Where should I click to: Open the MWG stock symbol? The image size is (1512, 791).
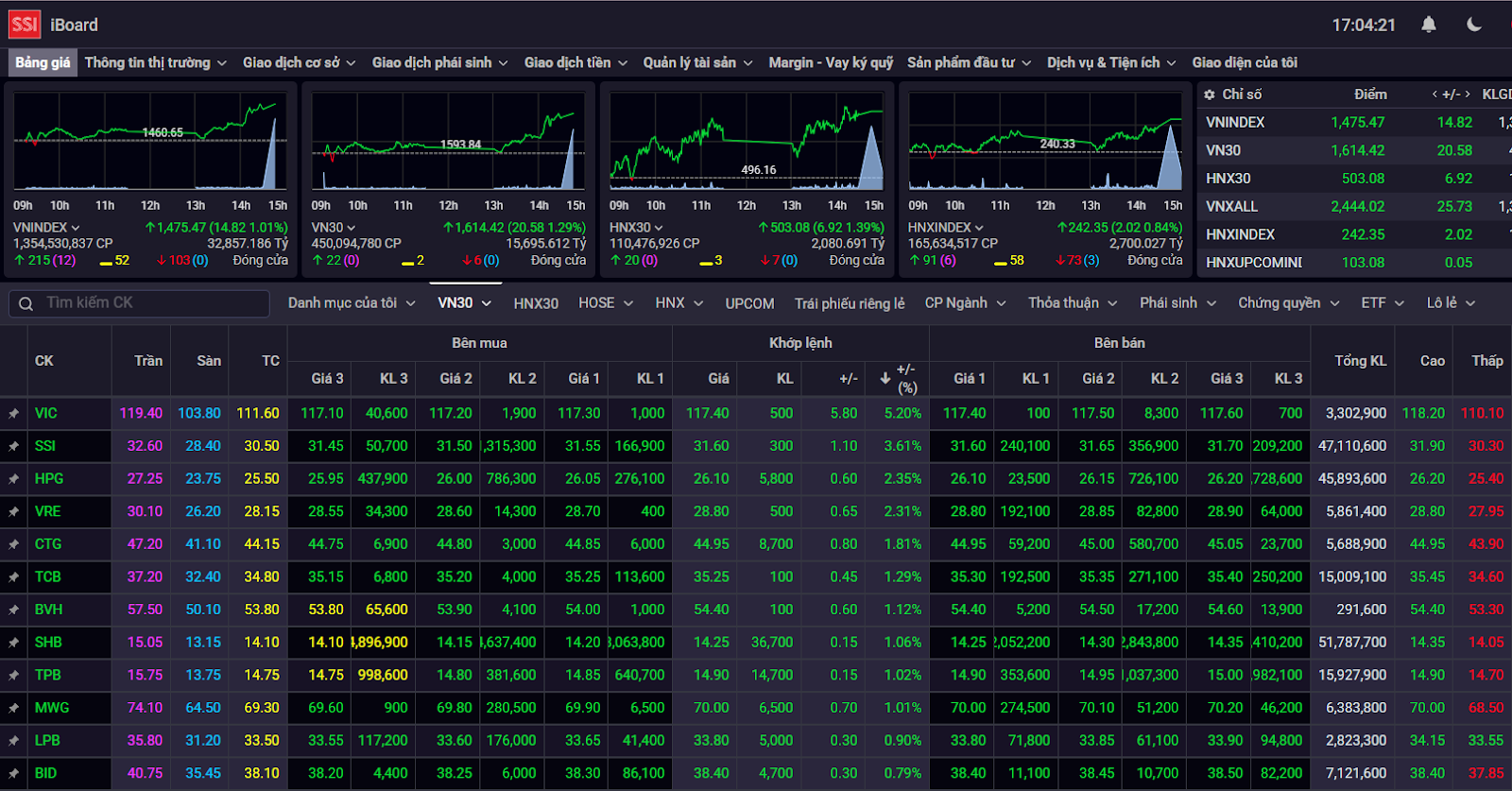[52, 708]
